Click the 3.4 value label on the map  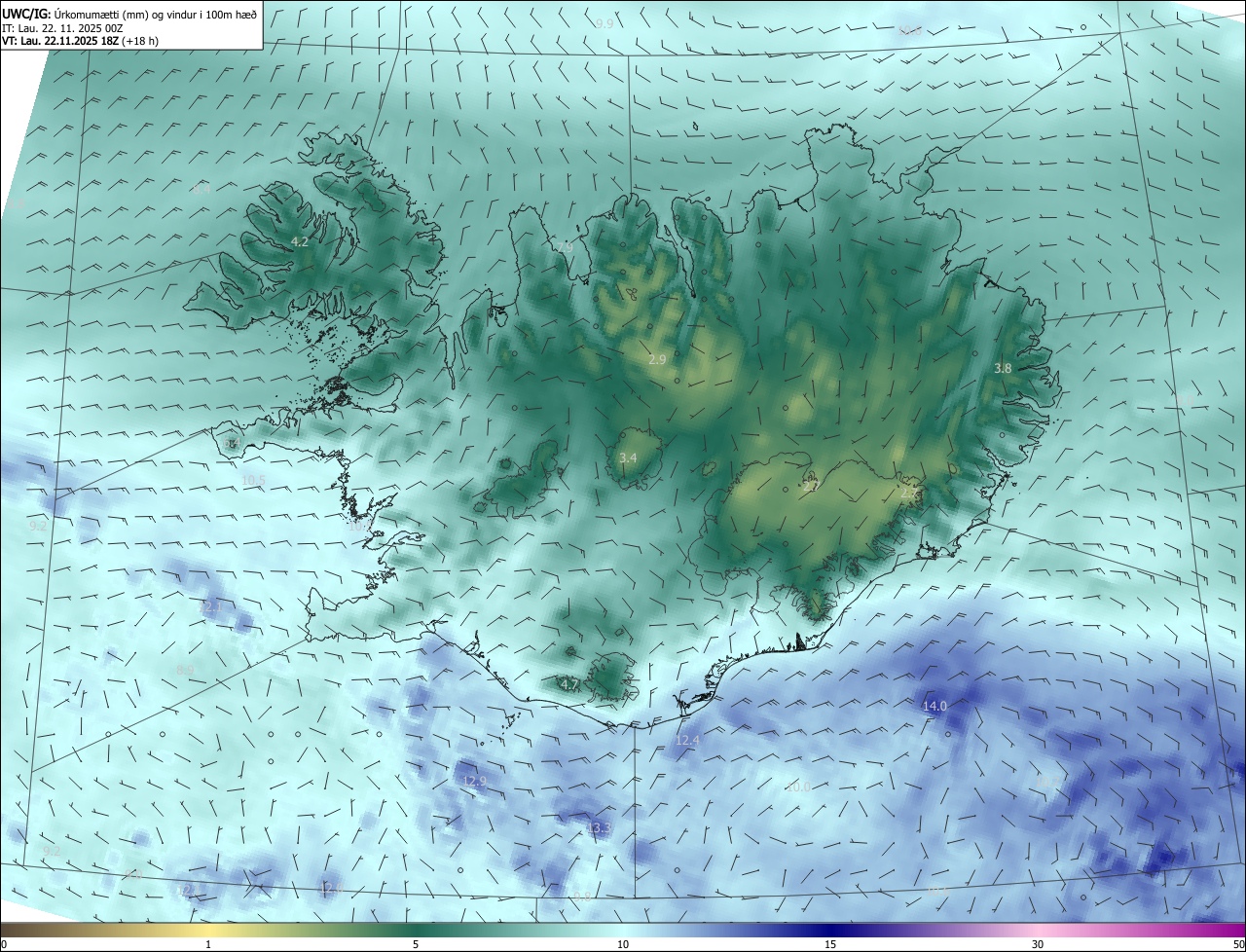(628, 458)
